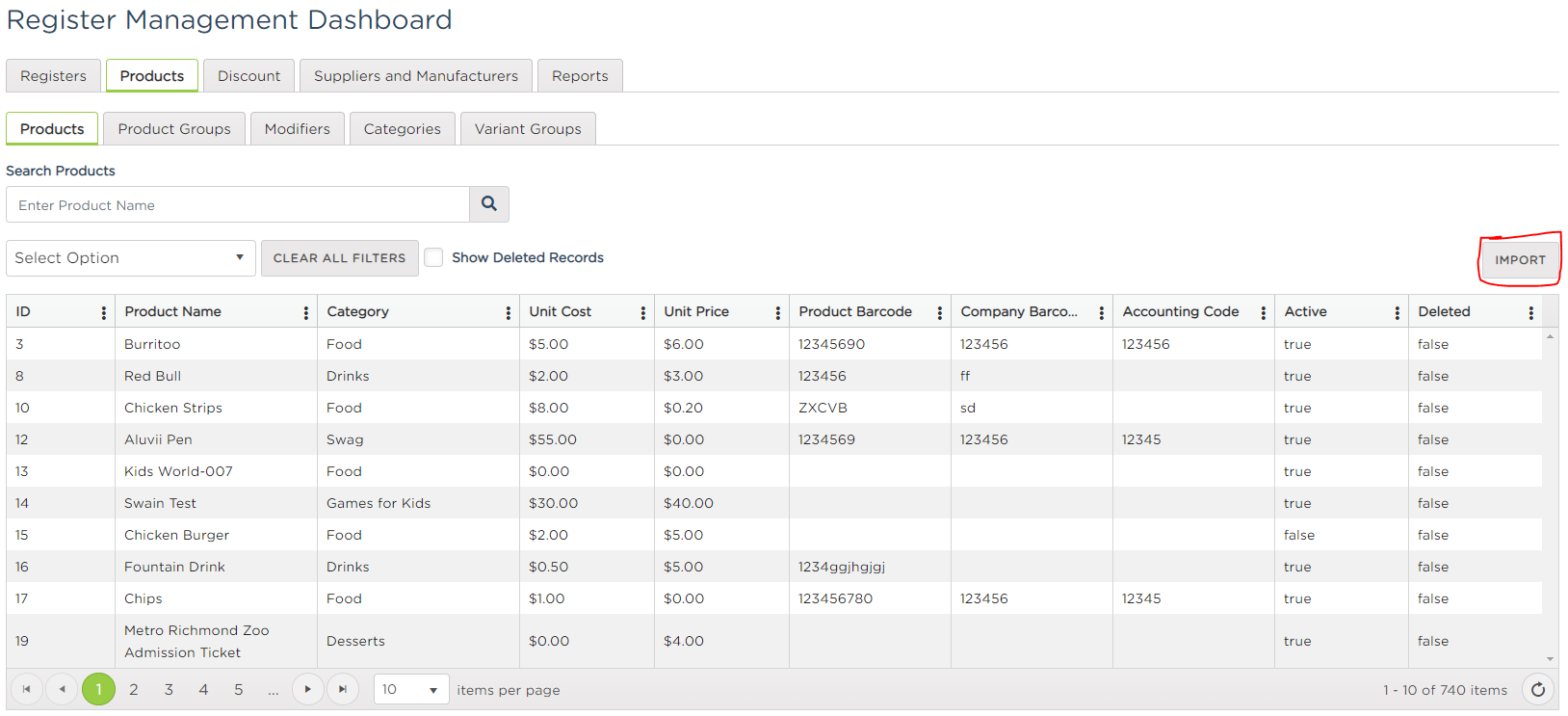Open the Product Name column menu icon
1568x716 pixels.
pyautogui.click(x=306, y=312)
